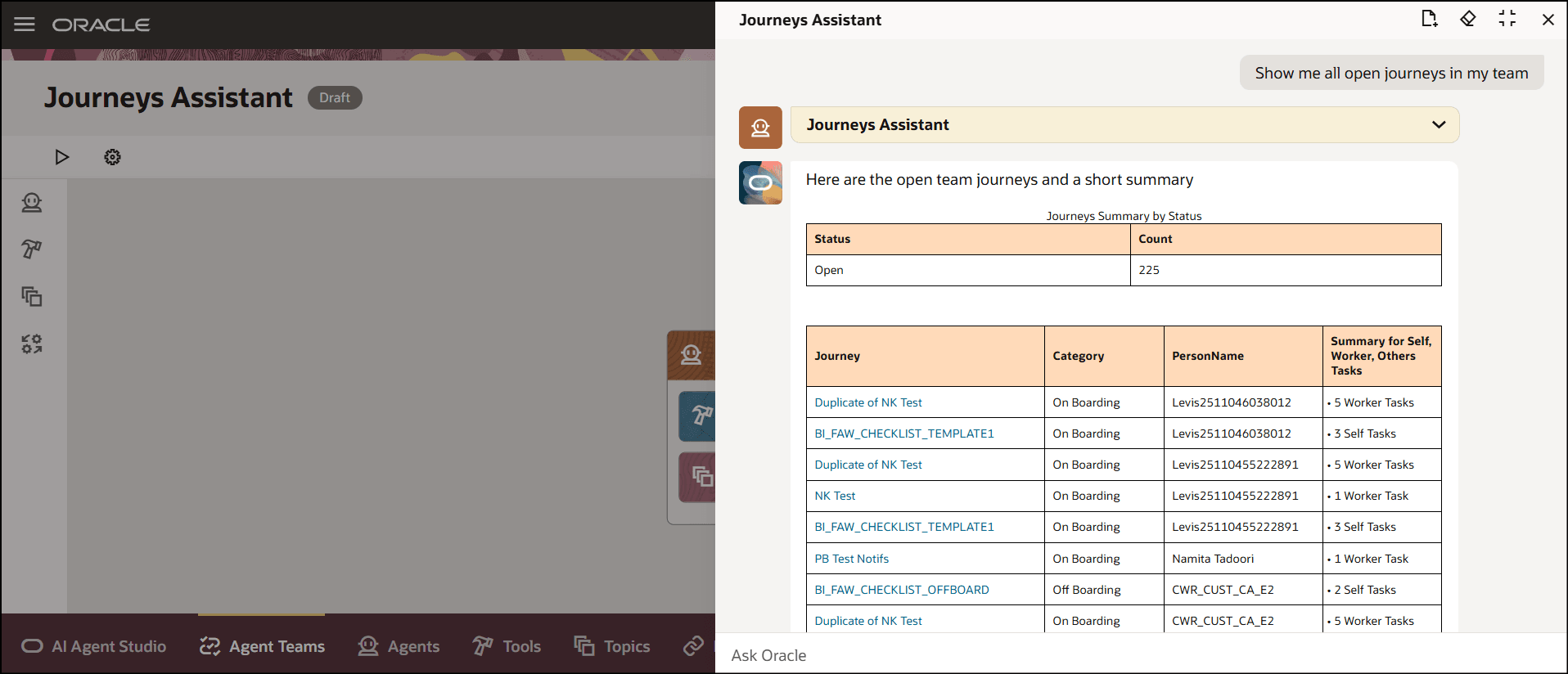1568x674 pixels.
Task: Open Duplicate of NK Test for Levis2511046038012
Action: pyautogui.click(x=868, y=402)
